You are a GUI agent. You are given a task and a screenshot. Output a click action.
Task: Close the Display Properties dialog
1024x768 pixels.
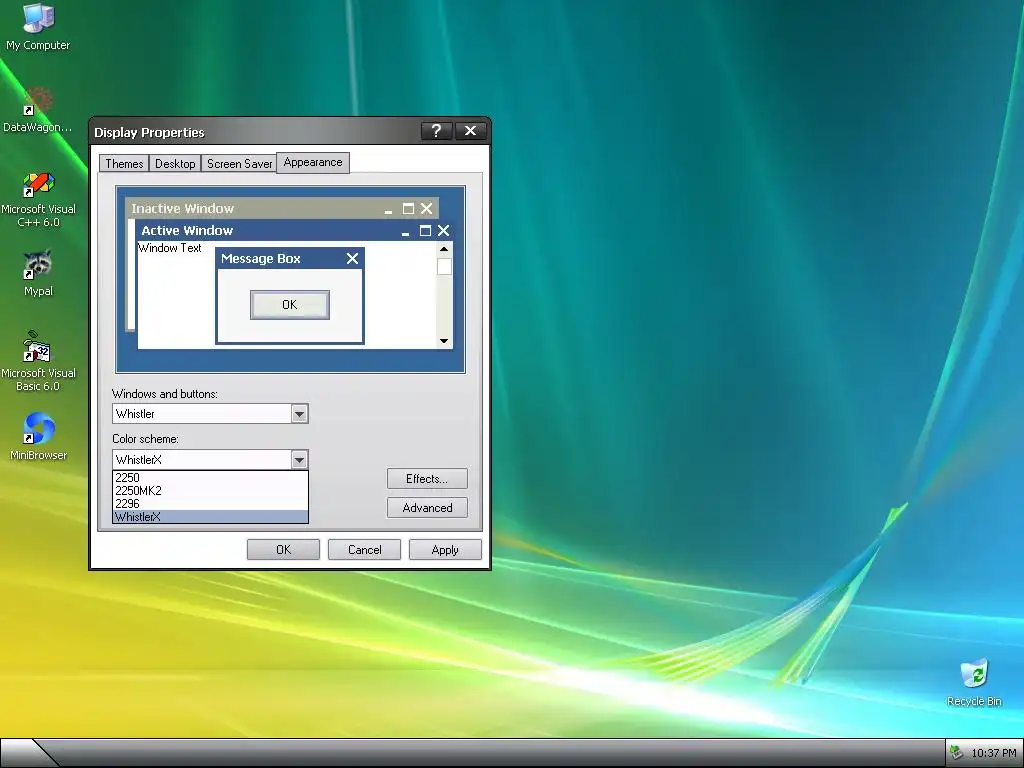470,131
